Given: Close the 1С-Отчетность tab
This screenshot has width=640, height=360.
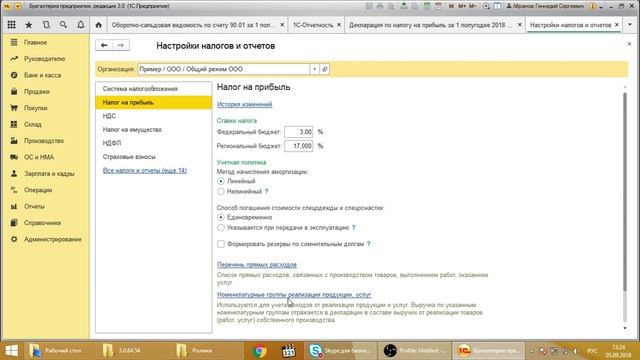Looking at the screenshot, I should coord(339,25).
